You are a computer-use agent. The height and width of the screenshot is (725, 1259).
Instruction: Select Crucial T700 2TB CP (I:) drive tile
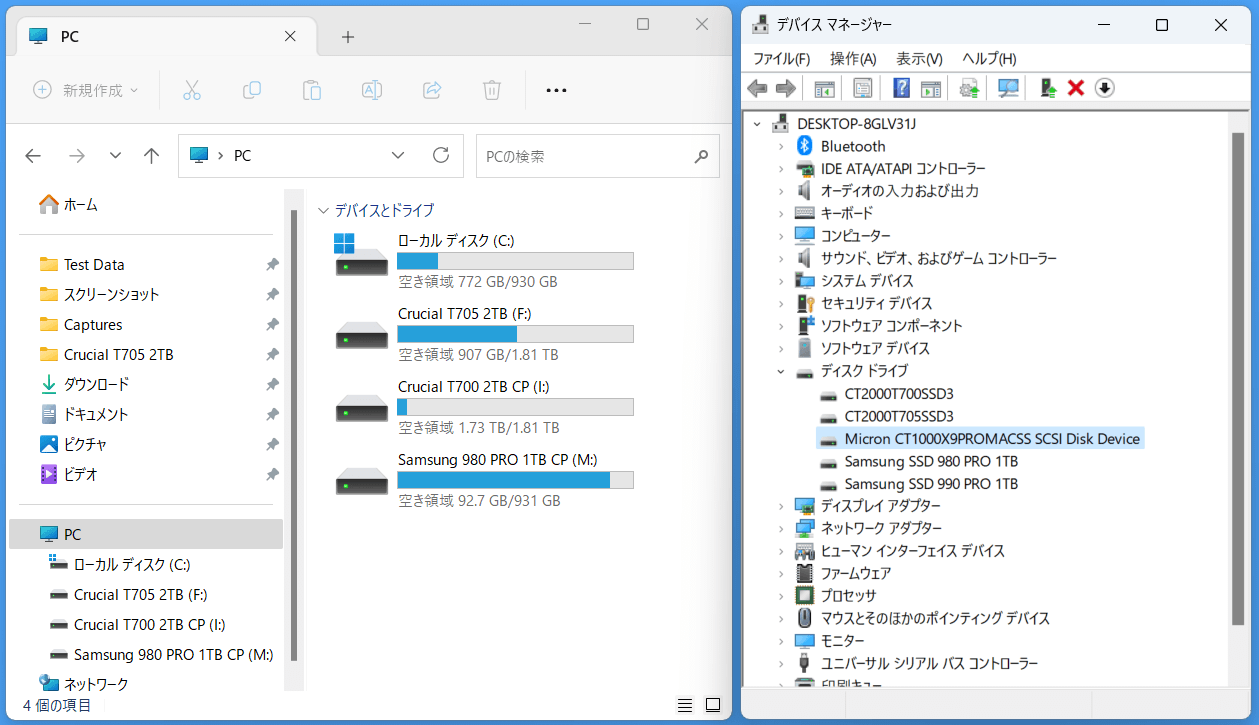click(x=484, y=407)
